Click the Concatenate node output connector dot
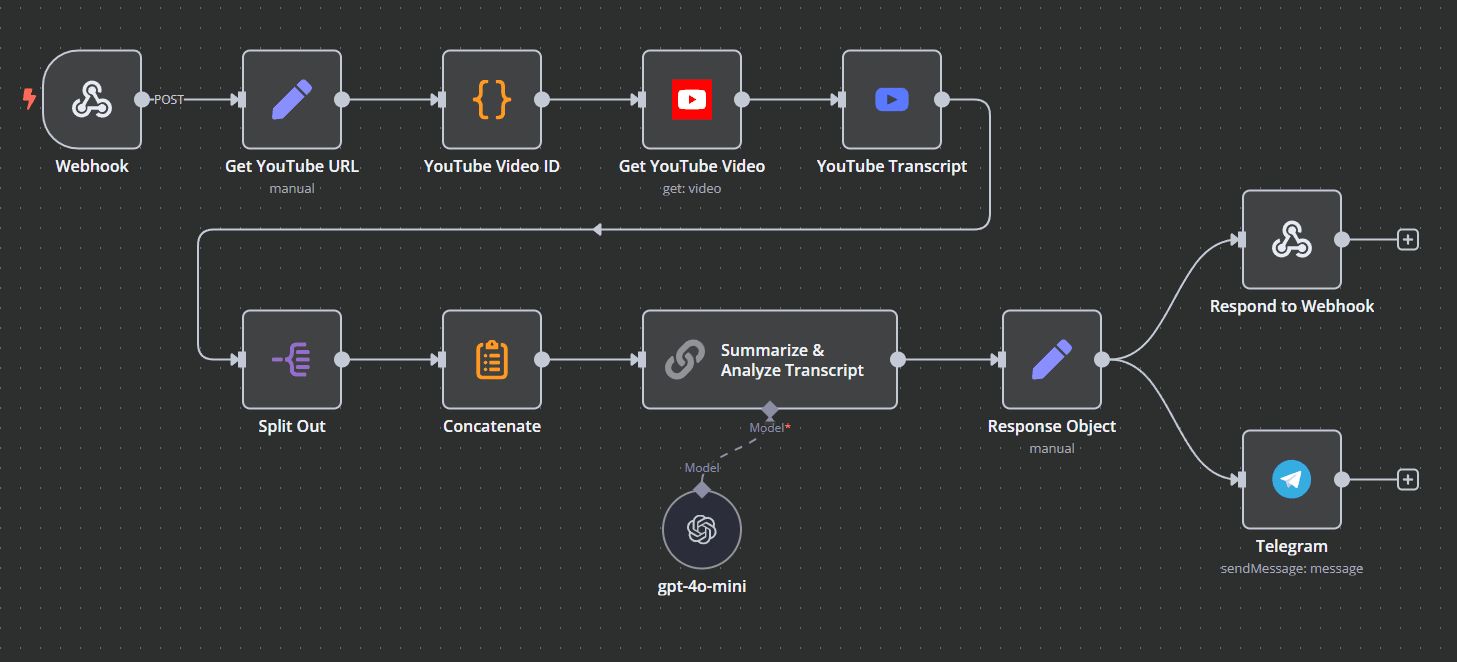Screen dimensions: 1457x662 (x=542, y=360)
